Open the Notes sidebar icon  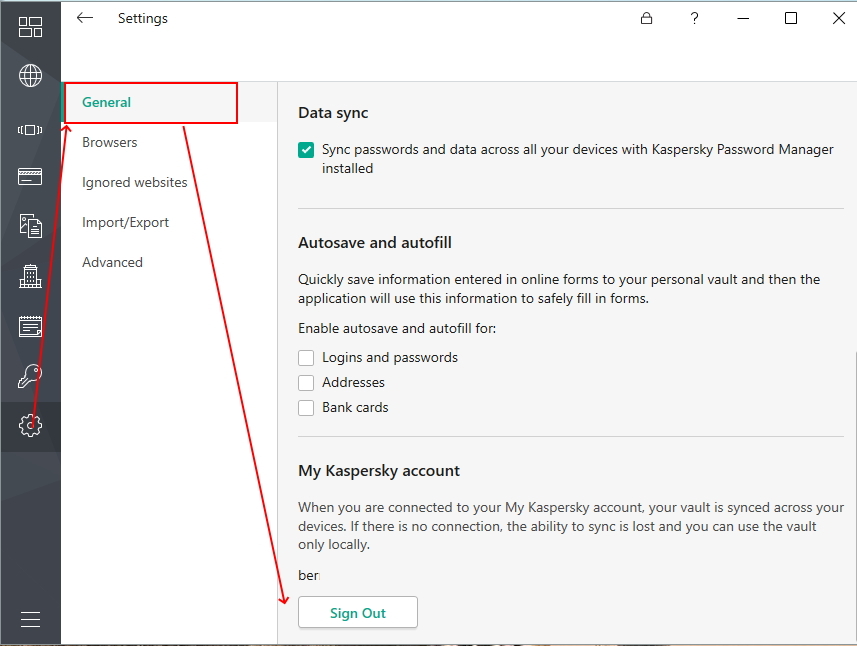30,326
